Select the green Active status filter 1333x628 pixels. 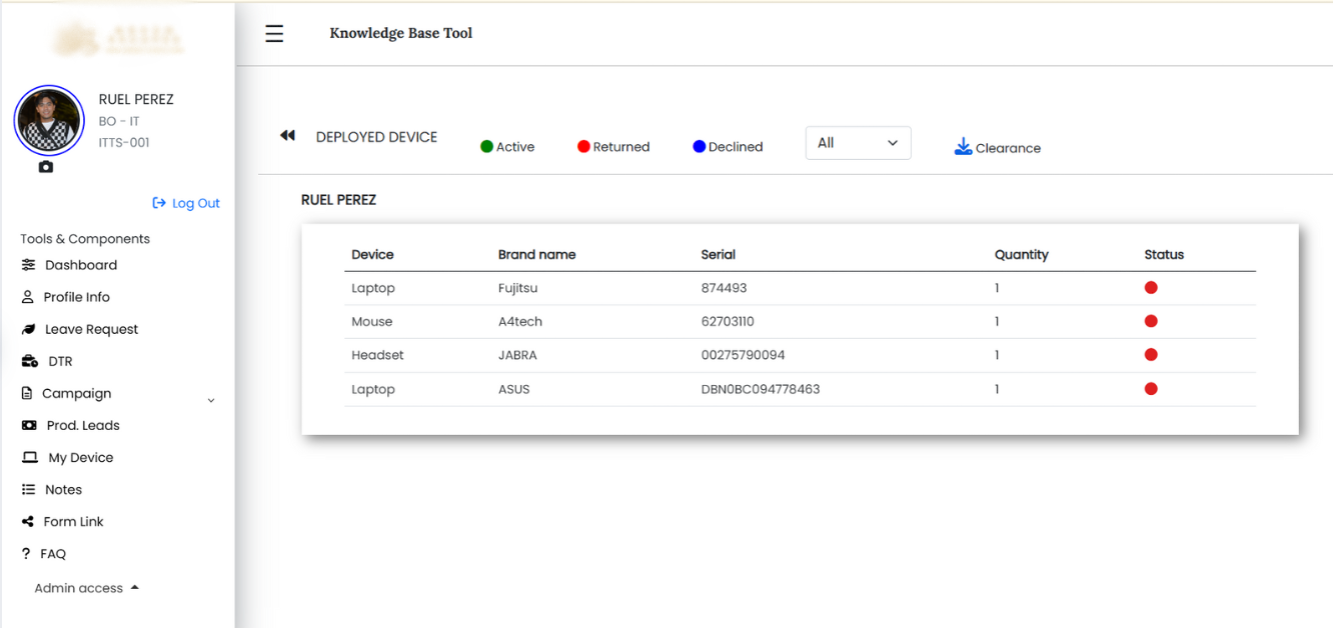(507, 147)
